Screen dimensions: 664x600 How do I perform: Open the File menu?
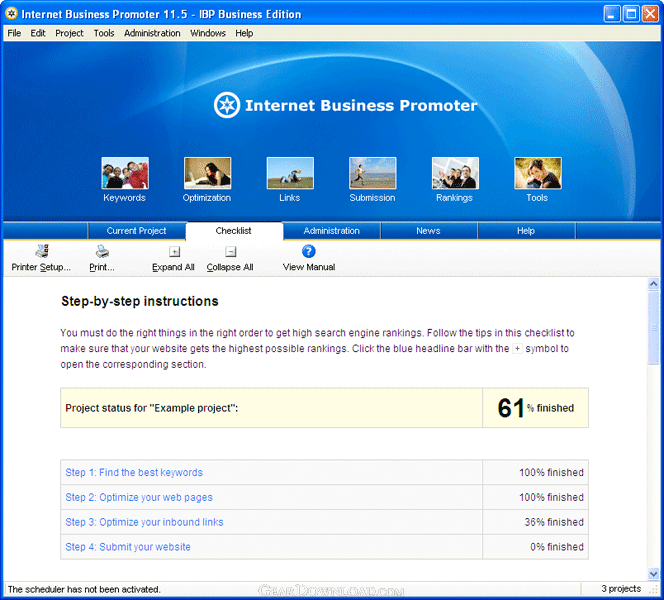click(14, 33)
